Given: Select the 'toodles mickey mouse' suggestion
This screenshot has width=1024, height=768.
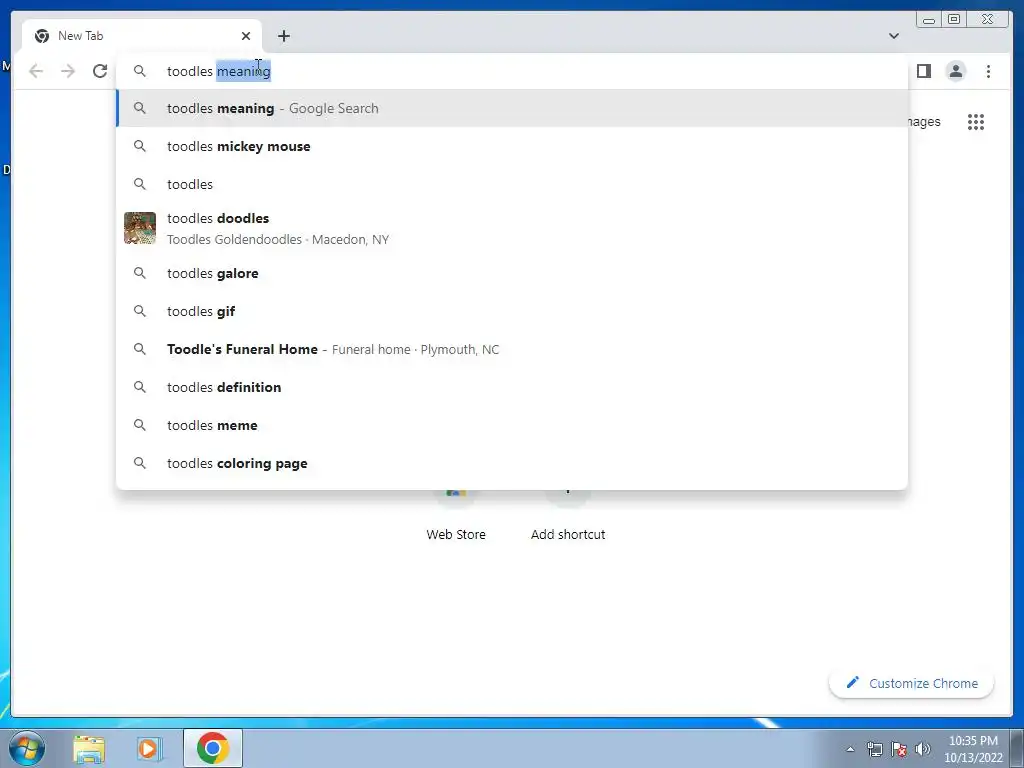Looking at the screenshot, I should [512, 146].
